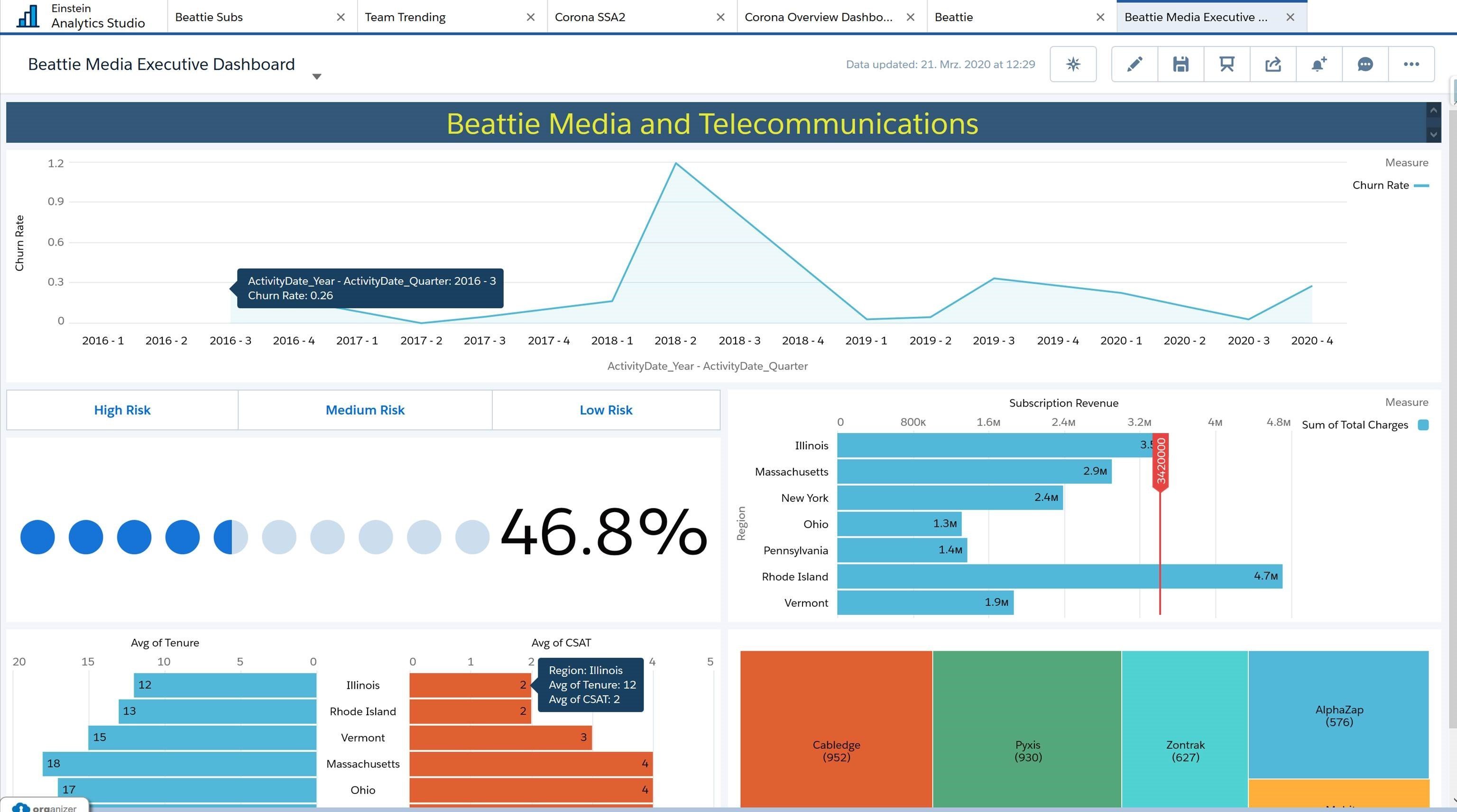
Task: Set a notification with the bell icon
Action: pos(1319,64)
